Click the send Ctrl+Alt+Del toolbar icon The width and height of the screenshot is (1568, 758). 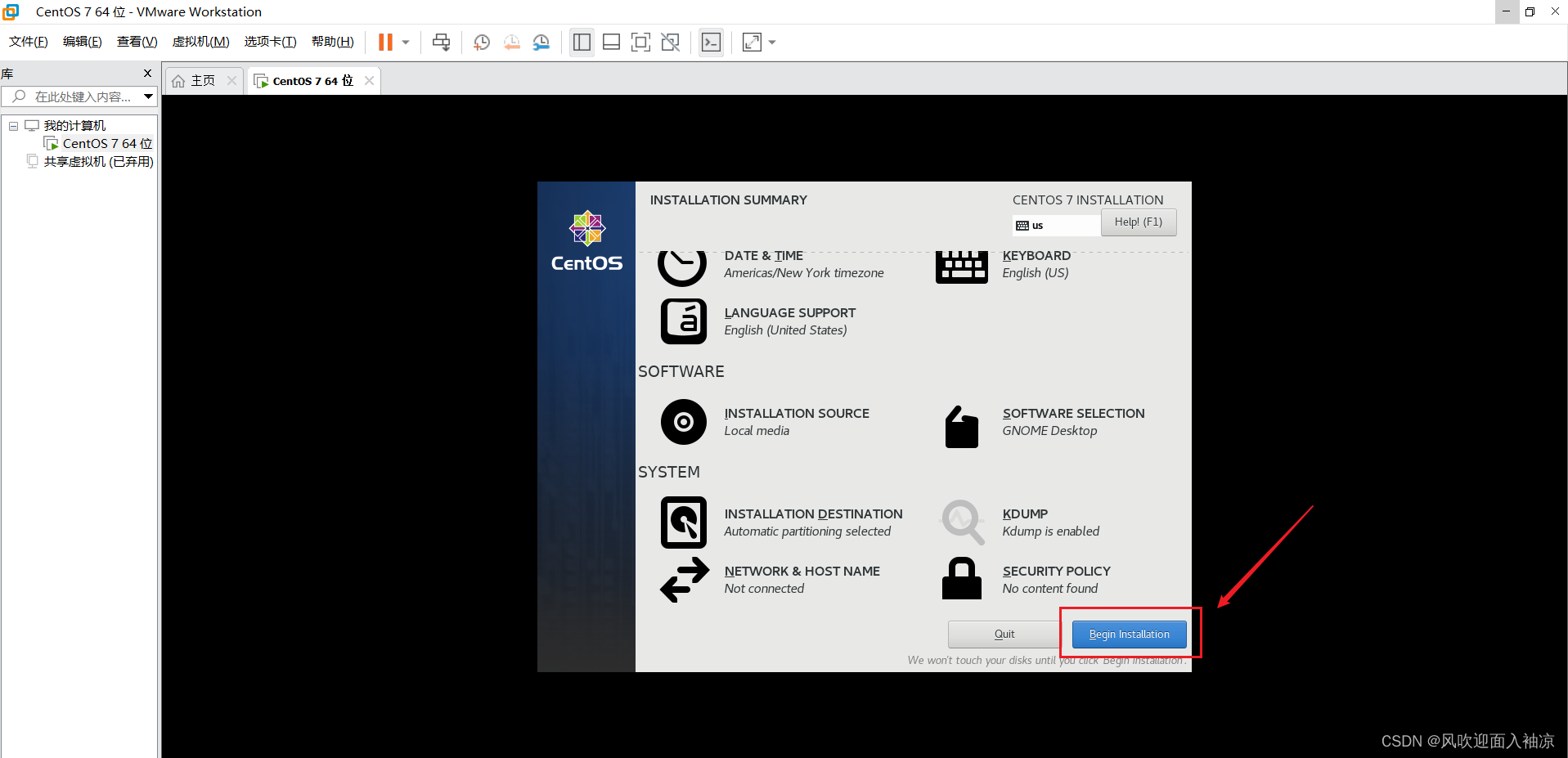click(442, 43)
